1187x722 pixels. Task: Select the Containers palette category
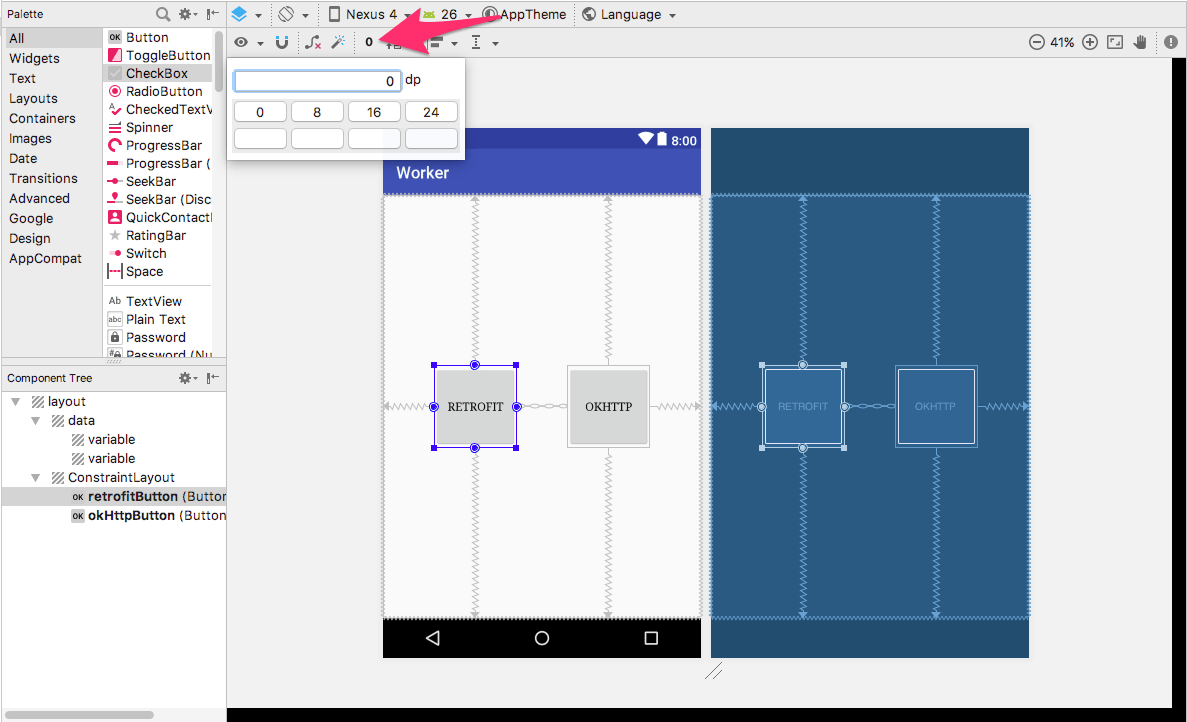[42, 118]
